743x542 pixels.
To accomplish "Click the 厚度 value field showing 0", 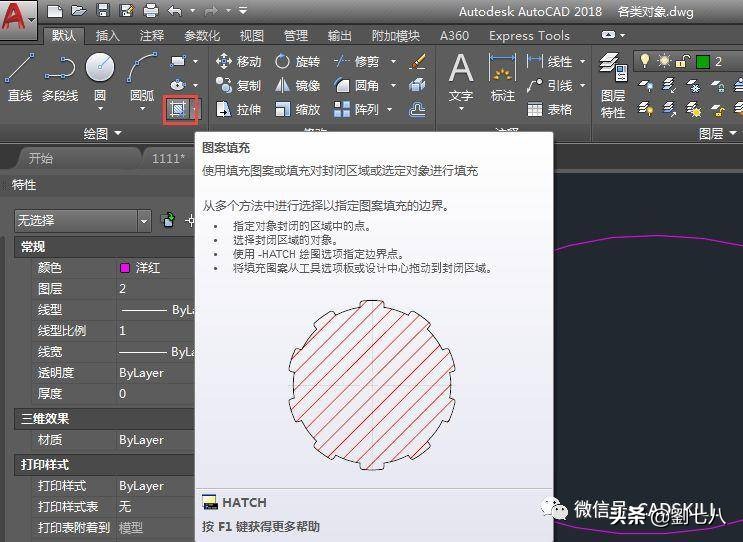I will coord(155,393).
